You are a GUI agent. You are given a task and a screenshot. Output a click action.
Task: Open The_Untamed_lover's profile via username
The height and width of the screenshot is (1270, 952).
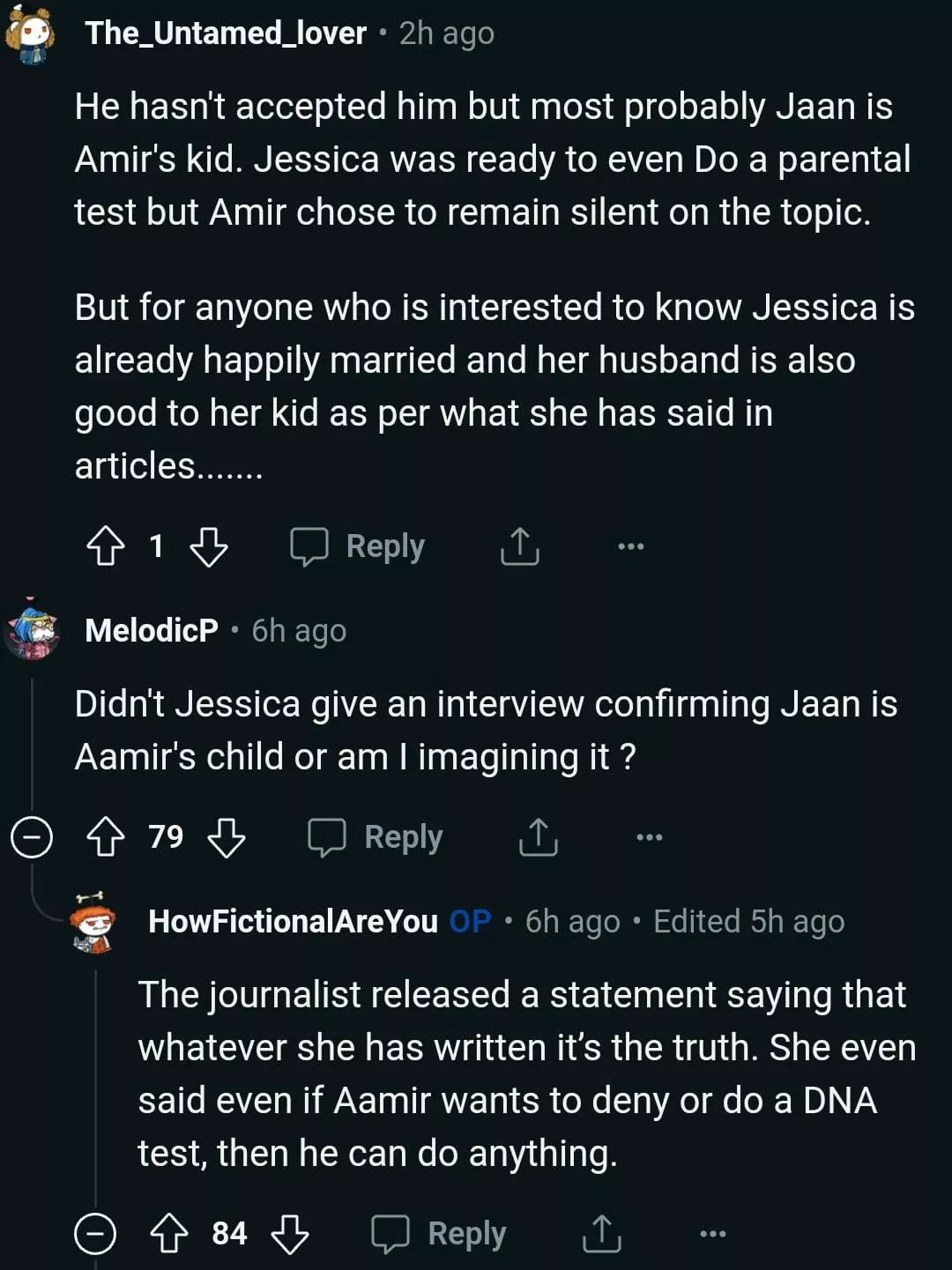click(x=226, y=33)
